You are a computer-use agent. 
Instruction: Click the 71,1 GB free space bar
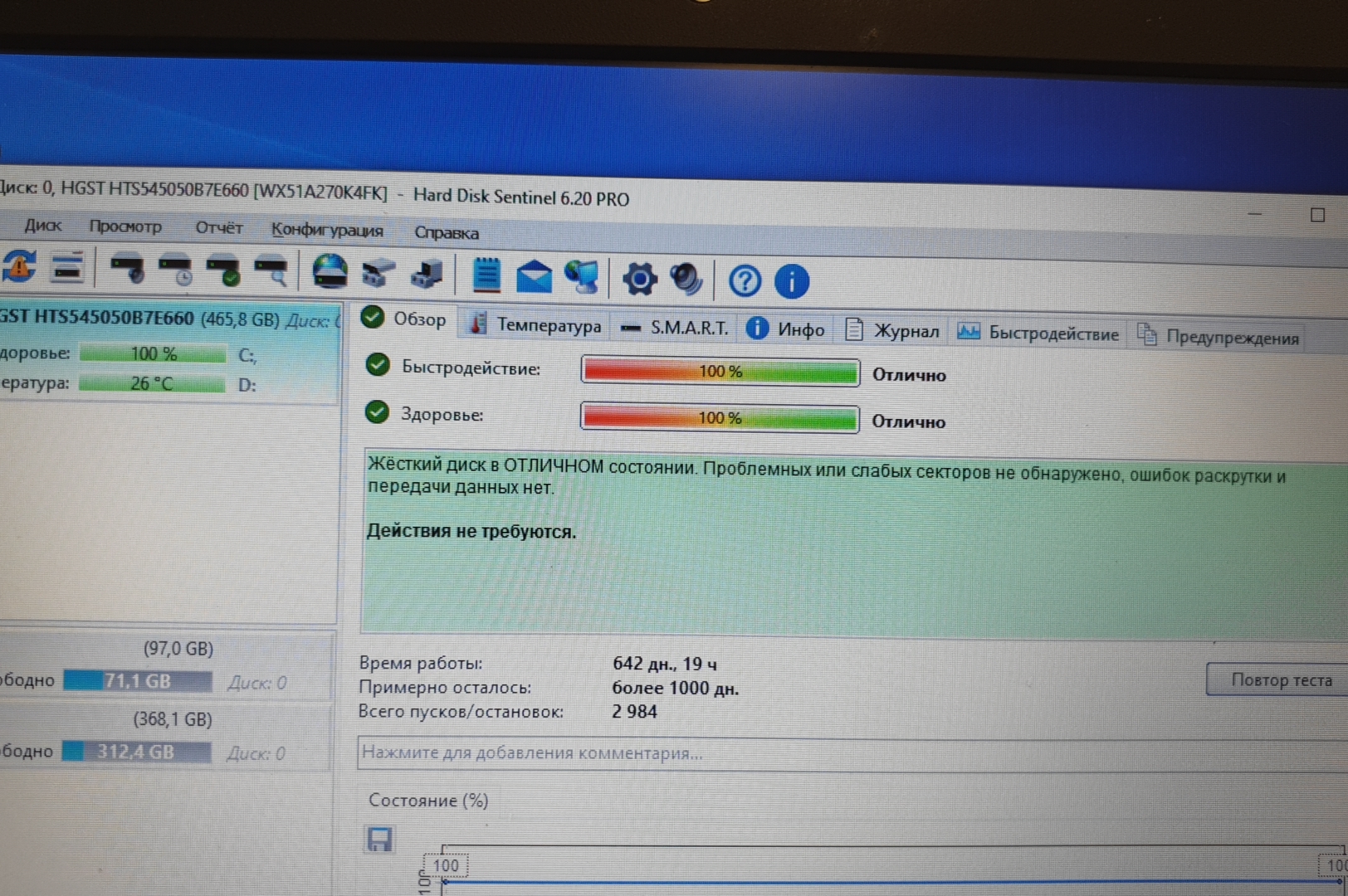(x=137, y=681)
